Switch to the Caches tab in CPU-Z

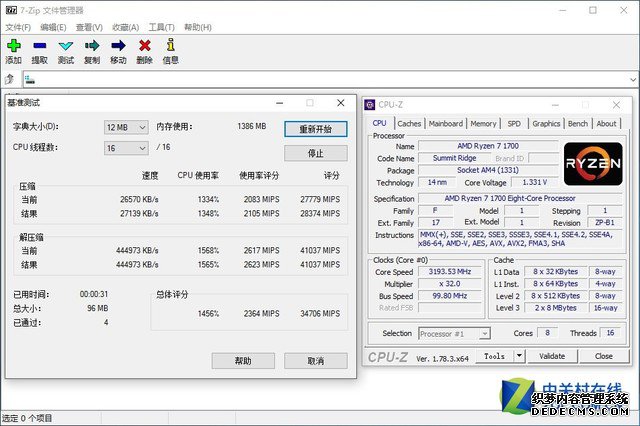409,124
